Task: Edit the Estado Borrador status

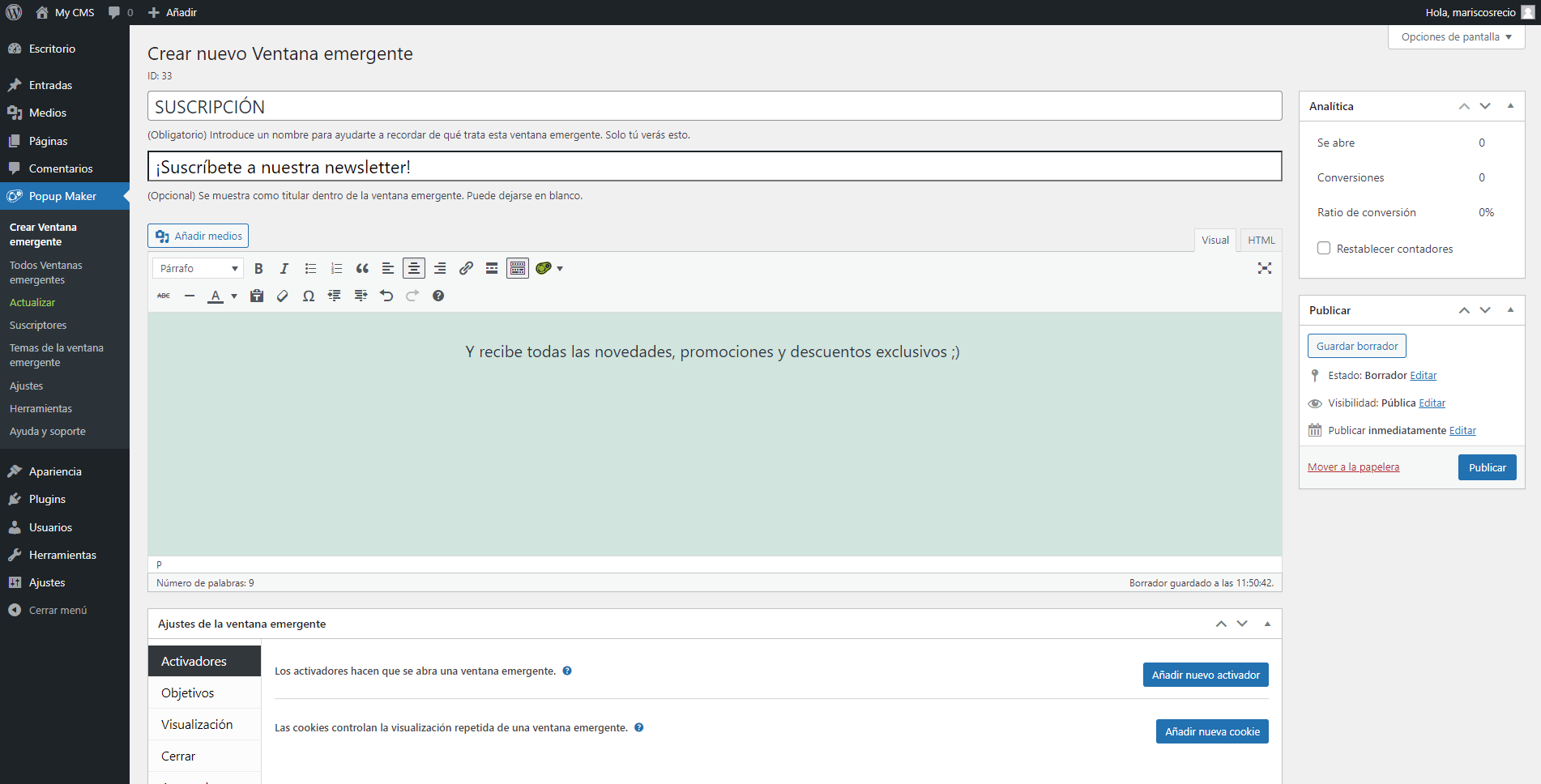Action: click(x=1423, y=375)
